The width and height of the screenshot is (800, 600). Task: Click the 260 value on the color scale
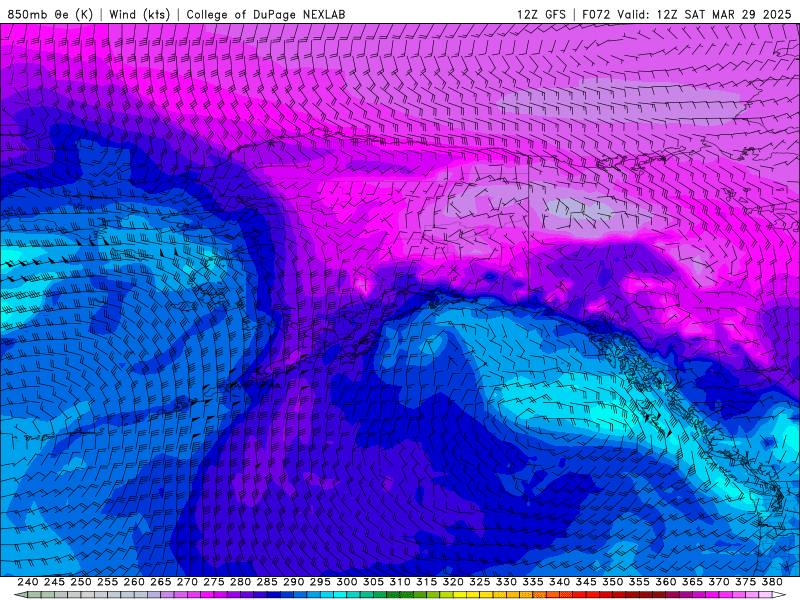point(134,582)
